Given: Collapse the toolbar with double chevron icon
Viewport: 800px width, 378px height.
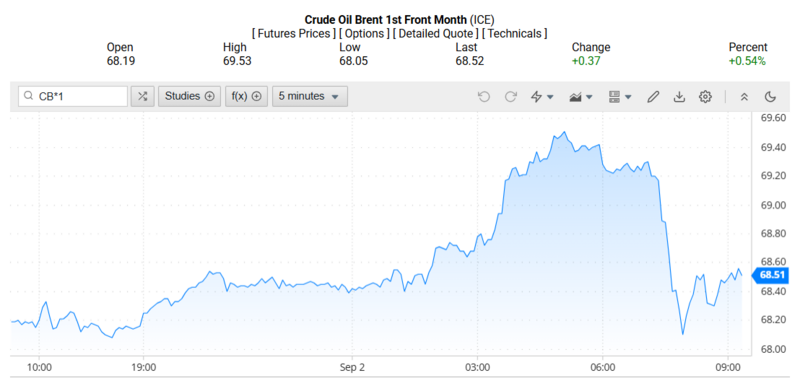Looking at the screenshot, I should (744, 96).
